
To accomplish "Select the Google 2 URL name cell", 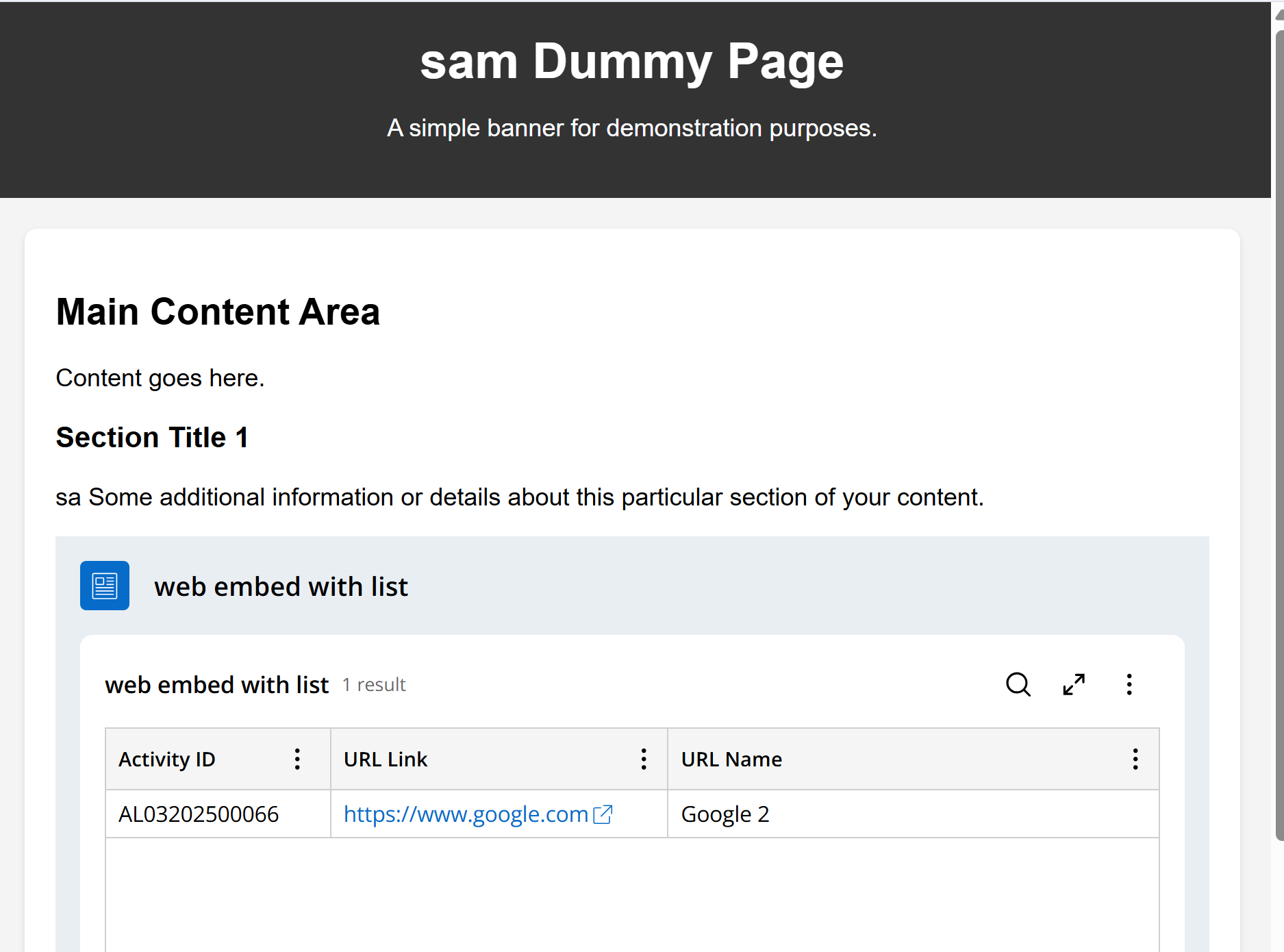I will tap(913, 814).
